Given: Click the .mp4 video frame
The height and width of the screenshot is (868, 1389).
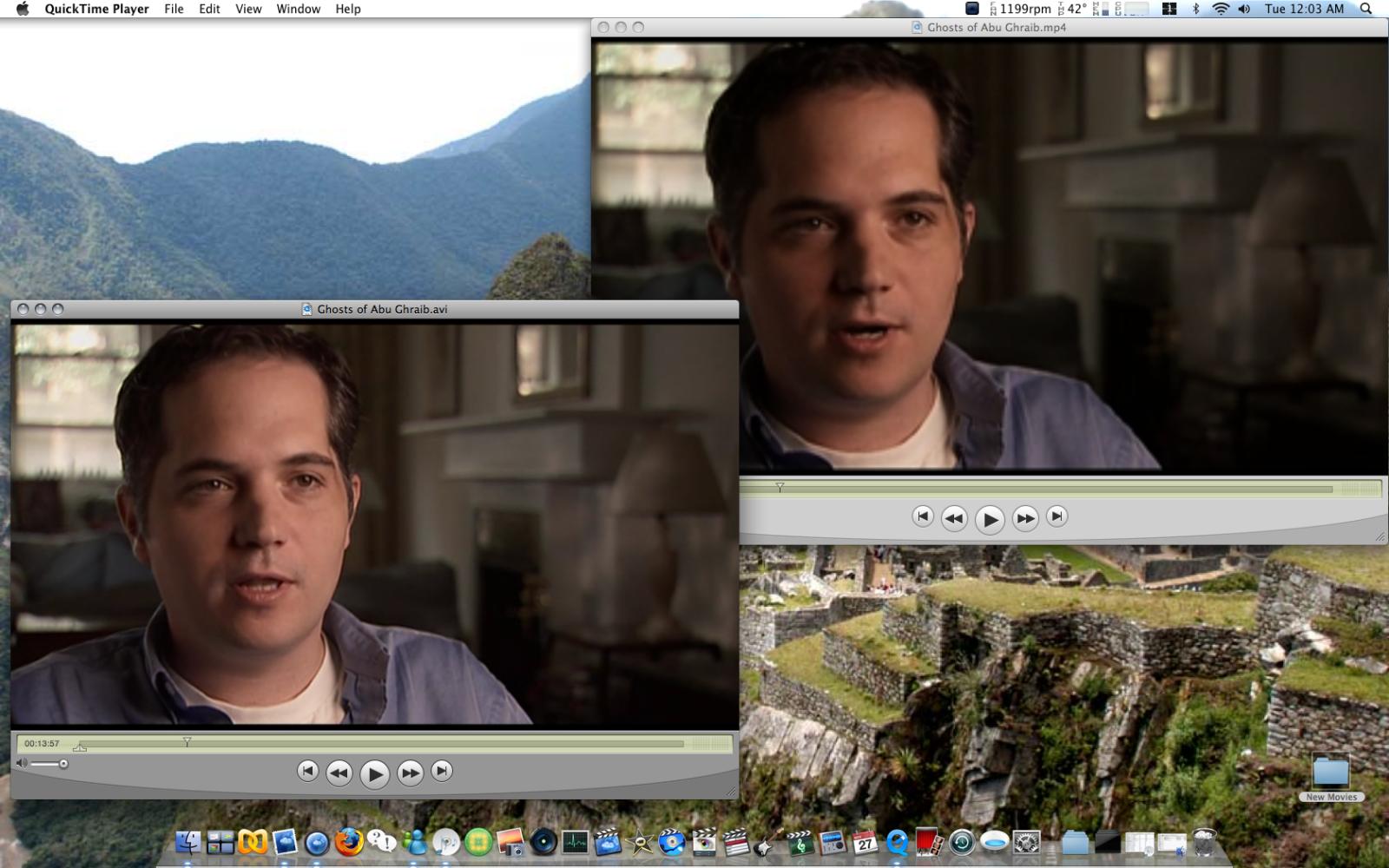Looking at the screenshot, I should coord(990,256).
